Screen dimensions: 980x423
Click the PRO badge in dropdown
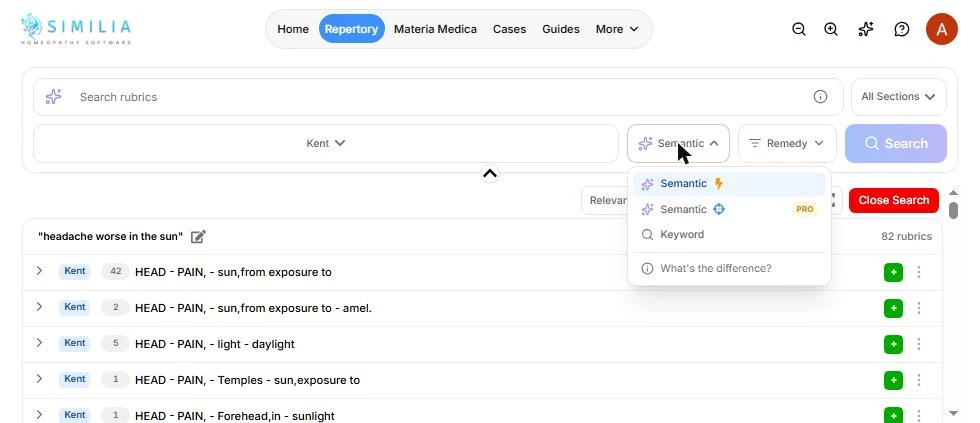click(804, 209)
